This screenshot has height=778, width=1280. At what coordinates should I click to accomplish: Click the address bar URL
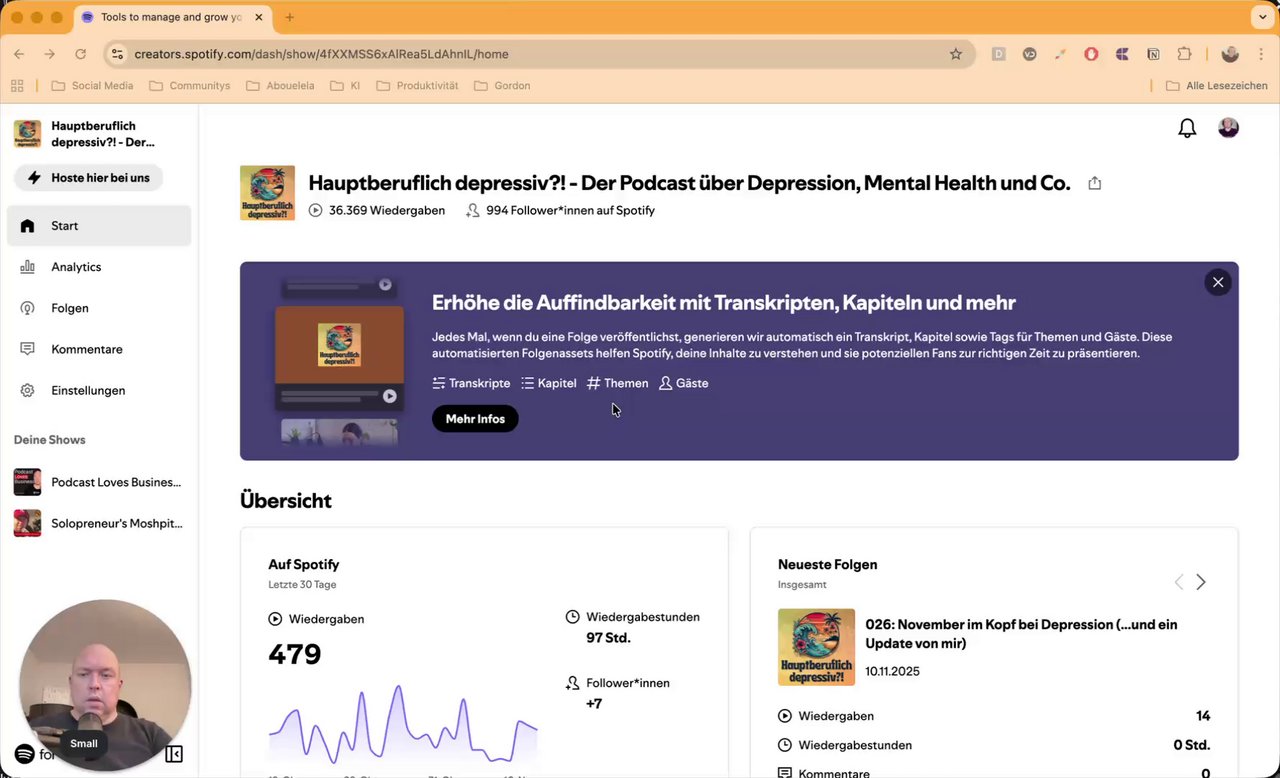(321, 54)
